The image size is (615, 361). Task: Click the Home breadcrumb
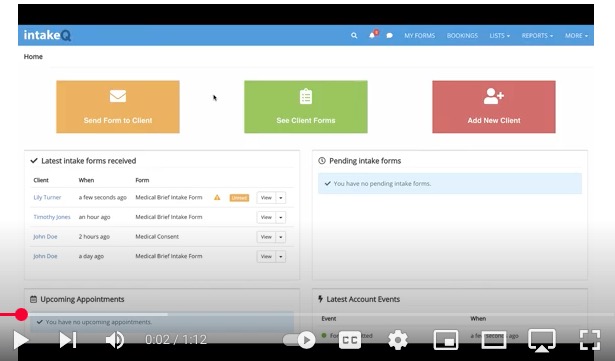coord(33,57)
